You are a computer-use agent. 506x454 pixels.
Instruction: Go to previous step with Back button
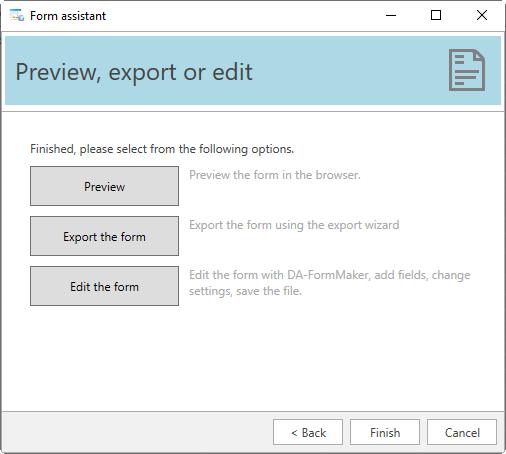(x=308, y=432)
